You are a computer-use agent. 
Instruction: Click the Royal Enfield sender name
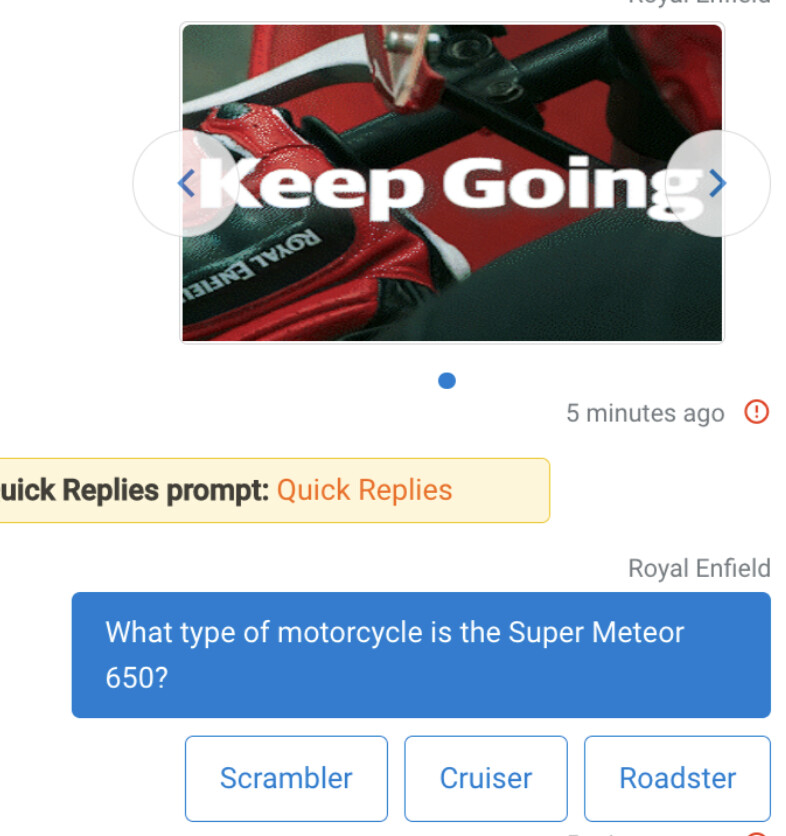(699, 568)
